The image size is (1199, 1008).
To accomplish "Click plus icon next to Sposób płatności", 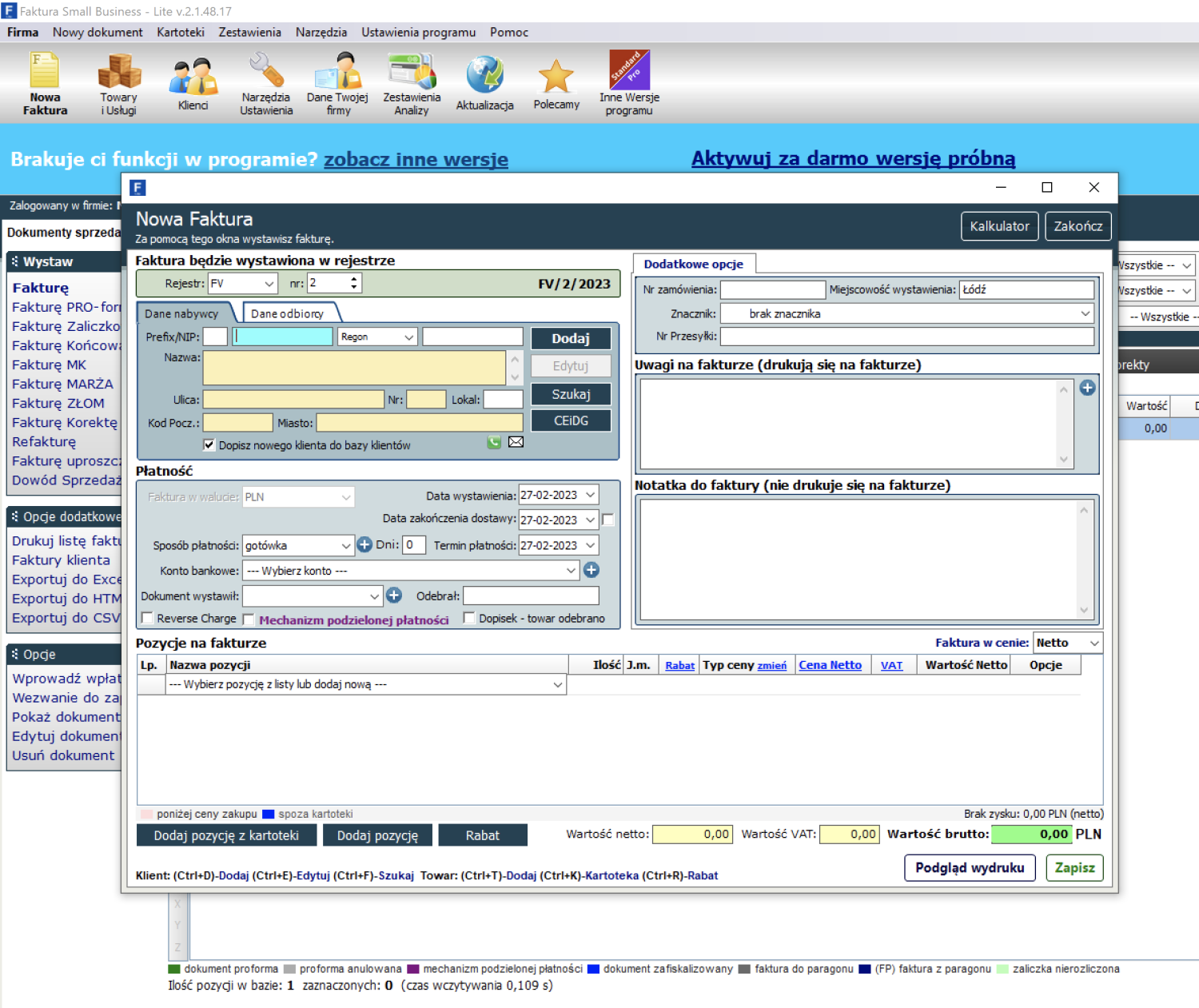I will (x=364, y=544).
